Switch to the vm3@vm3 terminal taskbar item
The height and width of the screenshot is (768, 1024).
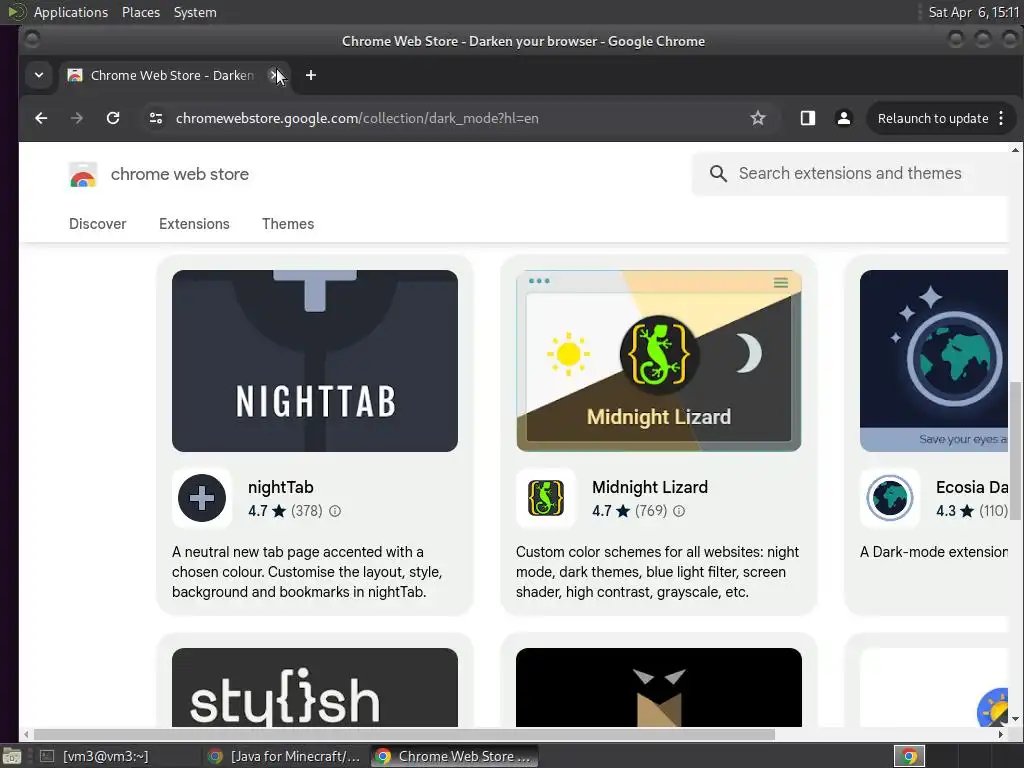tap(106, 756)
